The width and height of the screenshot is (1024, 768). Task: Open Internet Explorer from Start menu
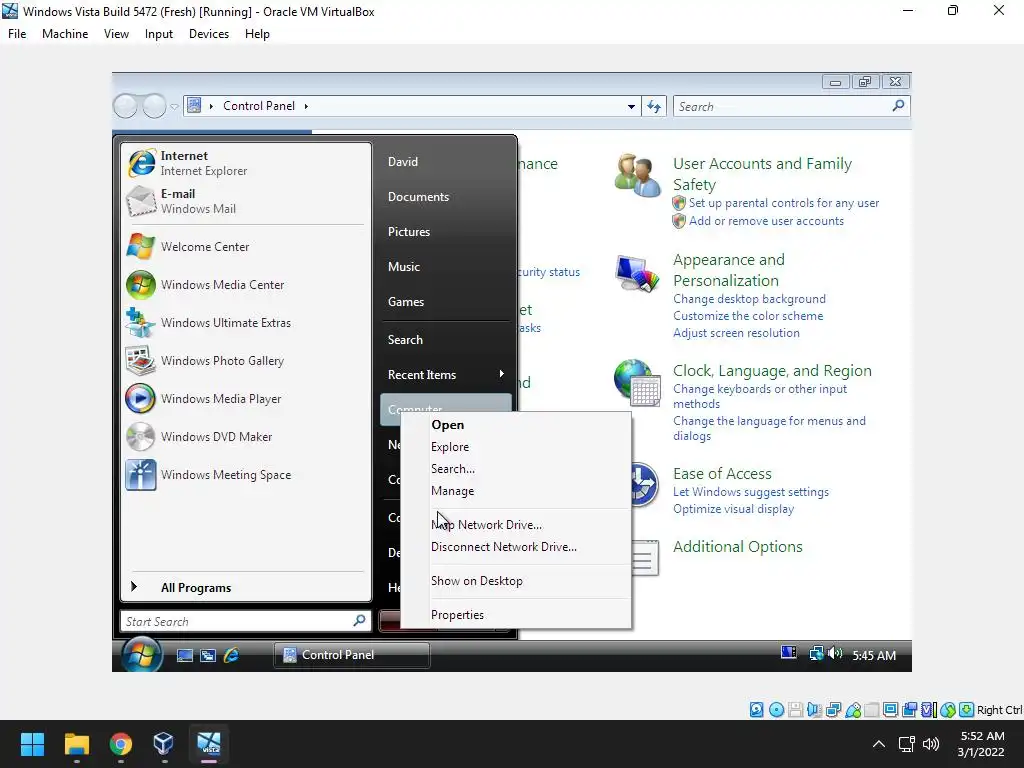tap(246, 163)
